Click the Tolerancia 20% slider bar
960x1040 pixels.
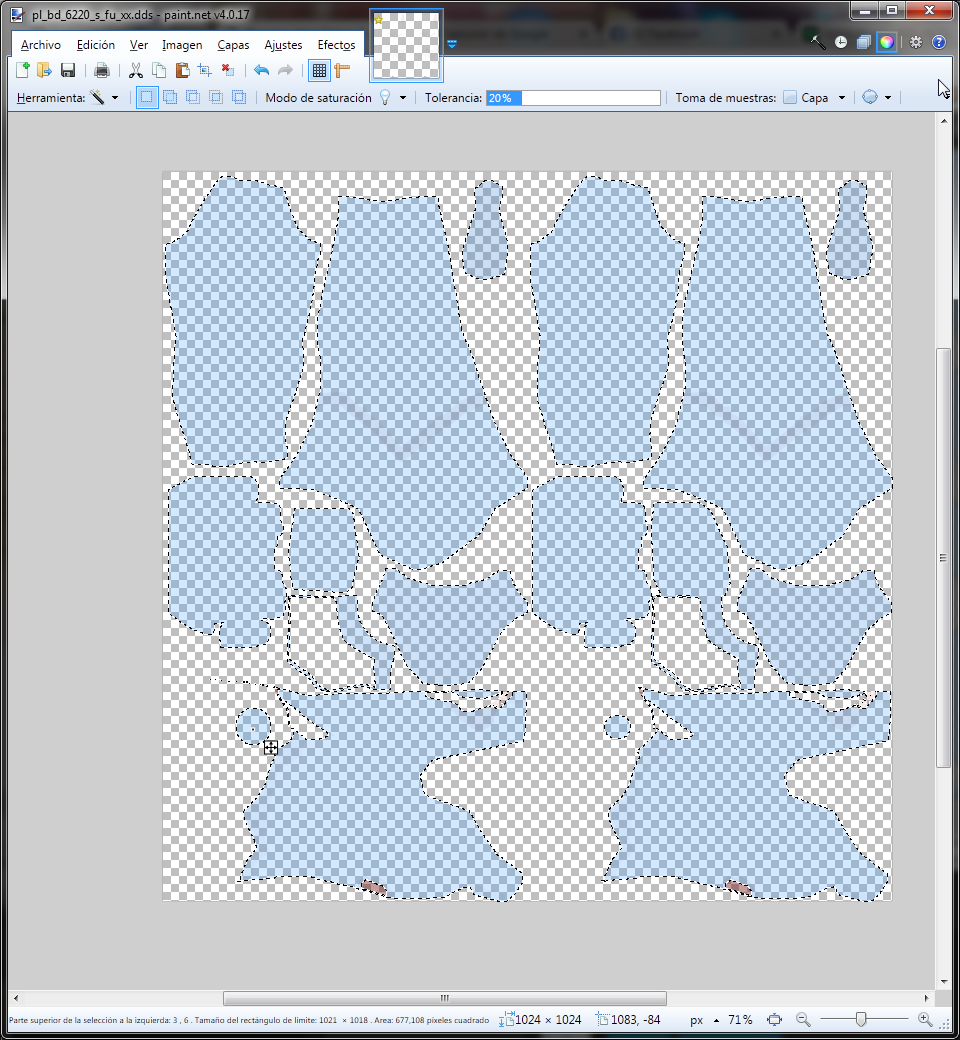coord(573,98)
